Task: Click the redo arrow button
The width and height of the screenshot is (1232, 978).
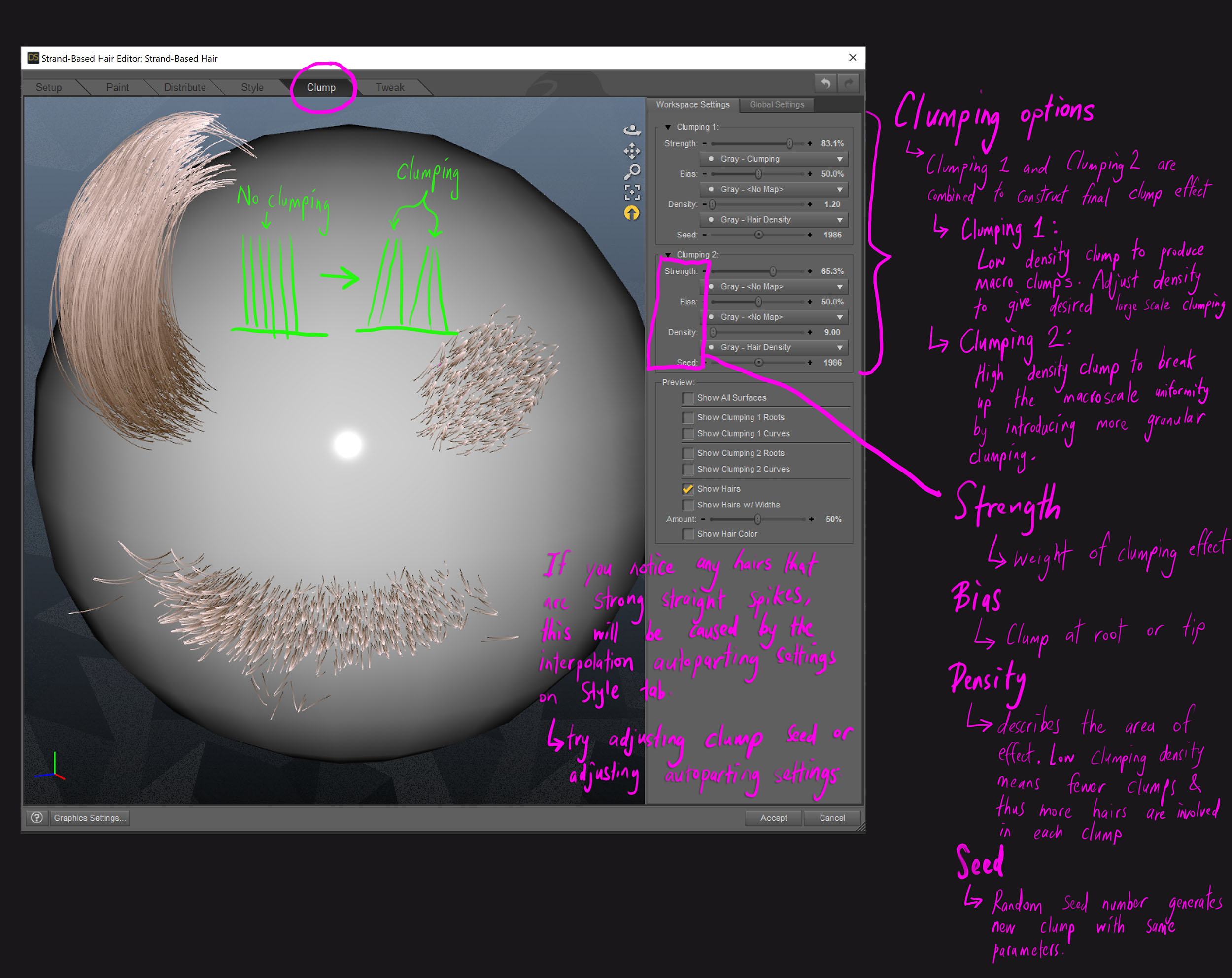Action: click(849, 83)
